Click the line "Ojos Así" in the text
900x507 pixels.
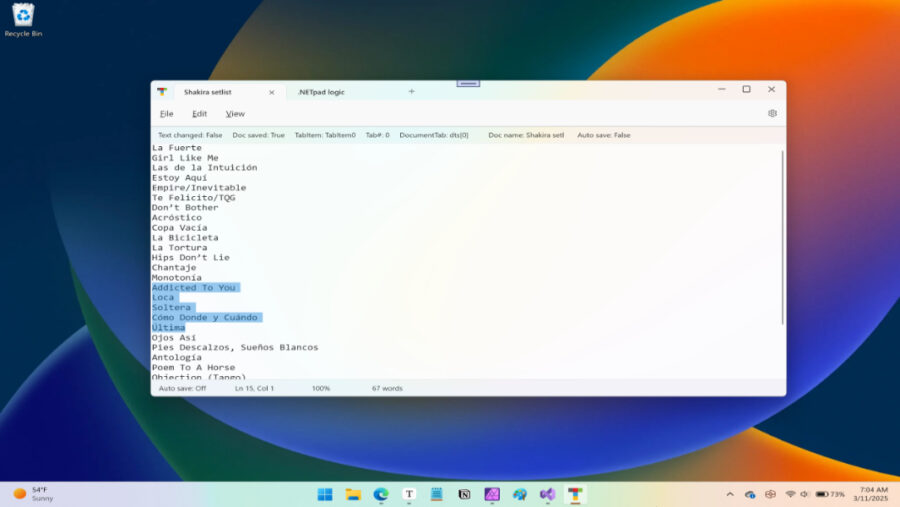(x=174, y=338)
